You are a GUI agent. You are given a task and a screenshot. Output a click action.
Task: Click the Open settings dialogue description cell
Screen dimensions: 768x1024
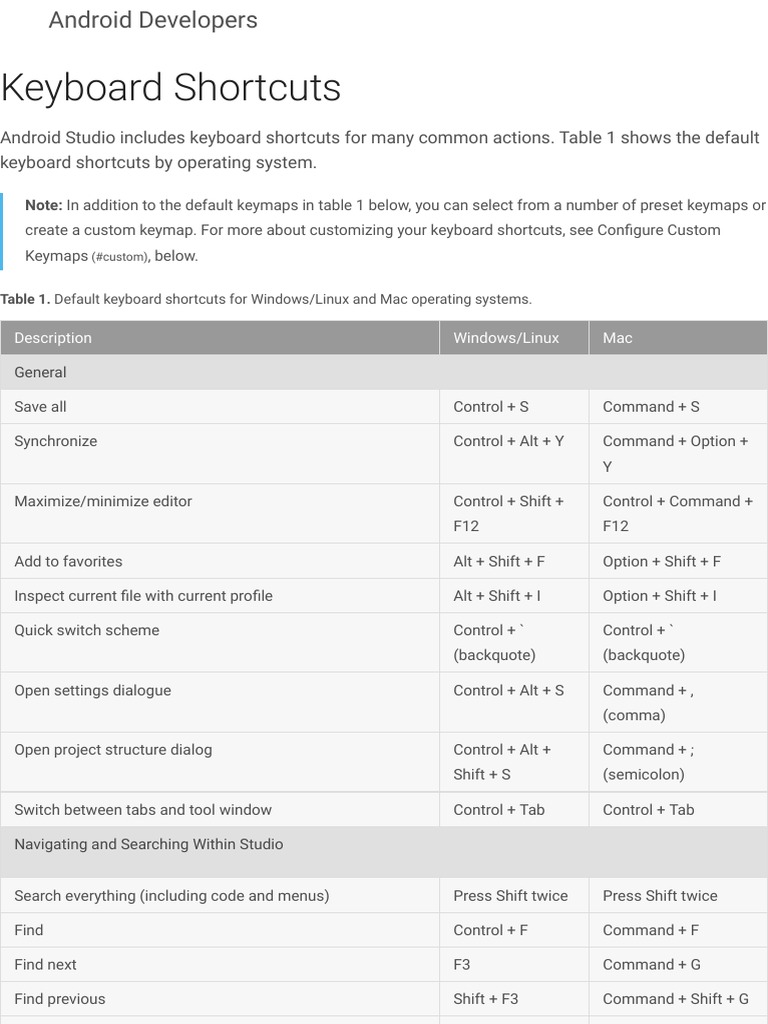pos(92,690)
